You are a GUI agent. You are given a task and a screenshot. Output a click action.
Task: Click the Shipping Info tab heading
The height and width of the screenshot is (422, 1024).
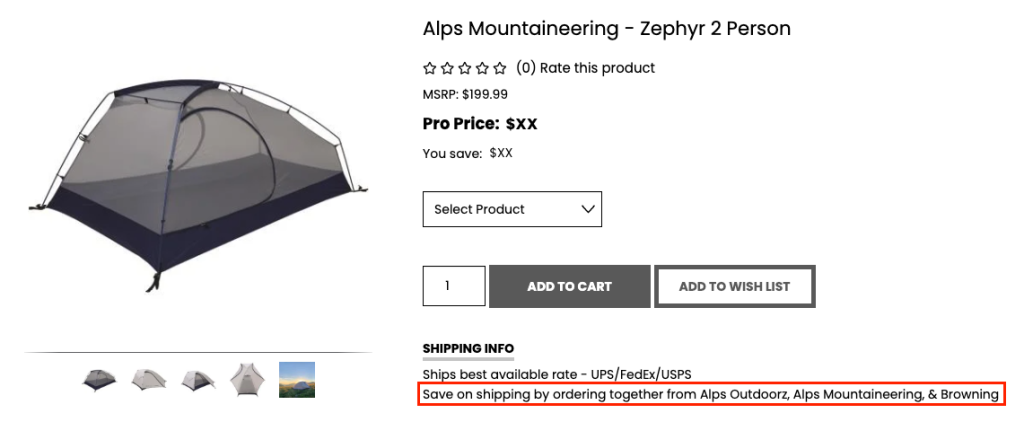(468, 349)
